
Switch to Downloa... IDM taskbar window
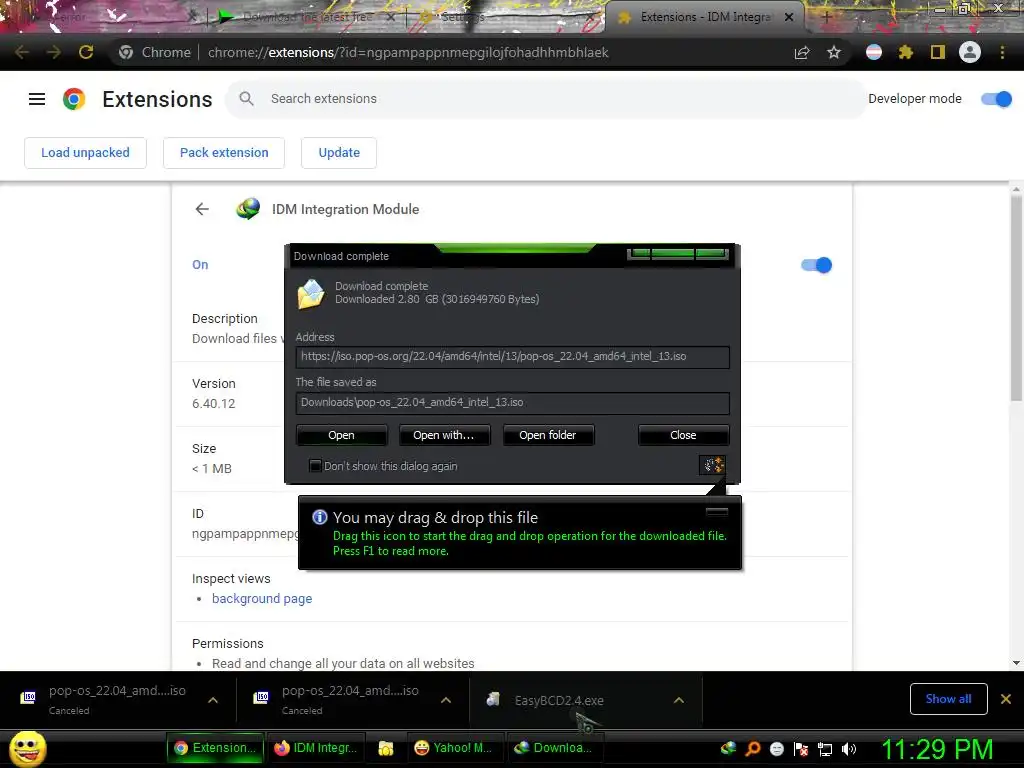point(554,748)
